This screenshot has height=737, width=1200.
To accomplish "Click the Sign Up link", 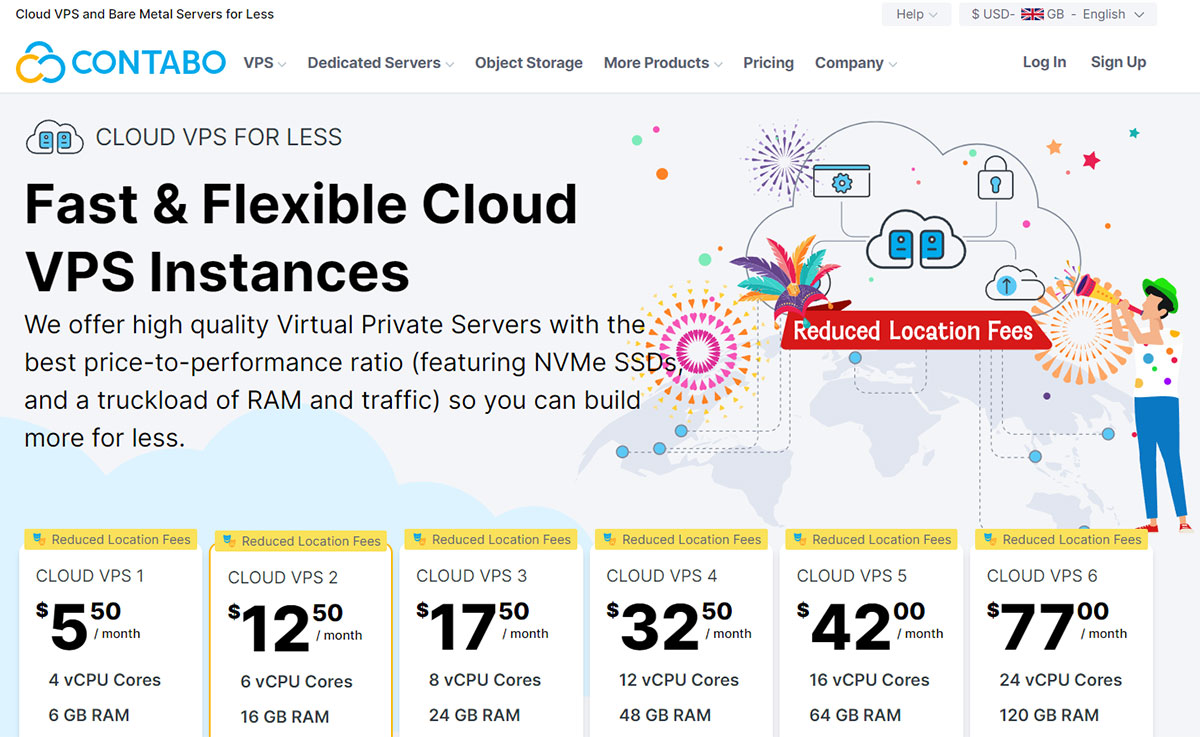I will pos(1118,62).
